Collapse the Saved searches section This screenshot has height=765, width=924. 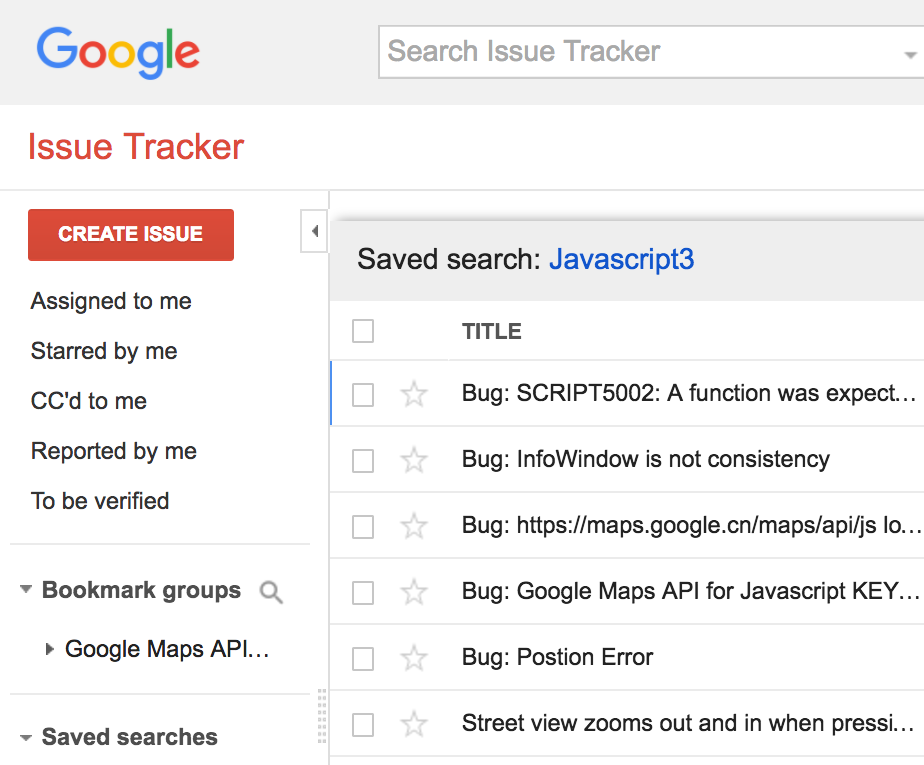tap(25, 737)
